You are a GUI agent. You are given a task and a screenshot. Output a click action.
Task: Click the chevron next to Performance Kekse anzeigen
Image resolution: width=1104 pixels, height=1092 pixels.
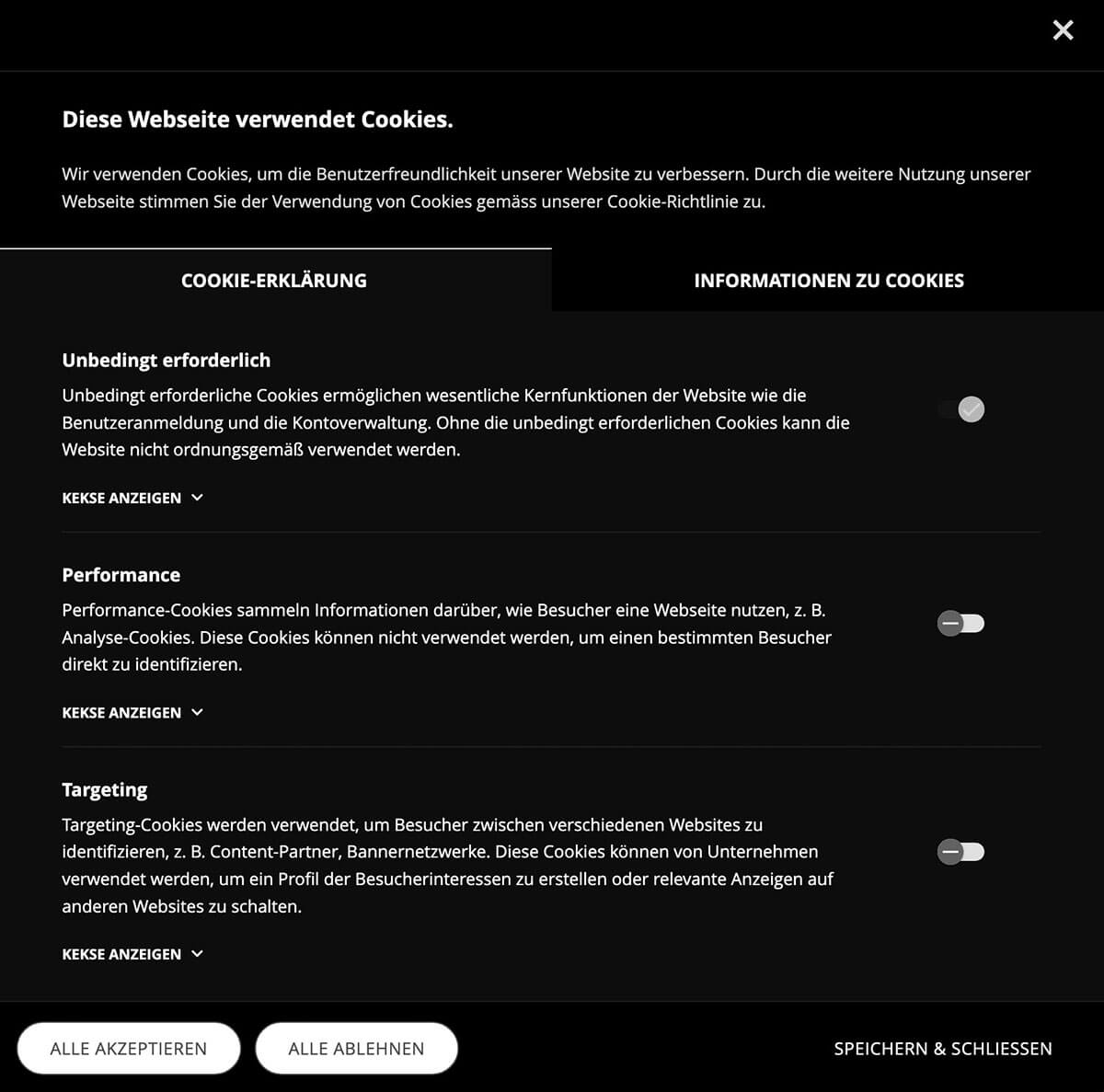(197, 712)
